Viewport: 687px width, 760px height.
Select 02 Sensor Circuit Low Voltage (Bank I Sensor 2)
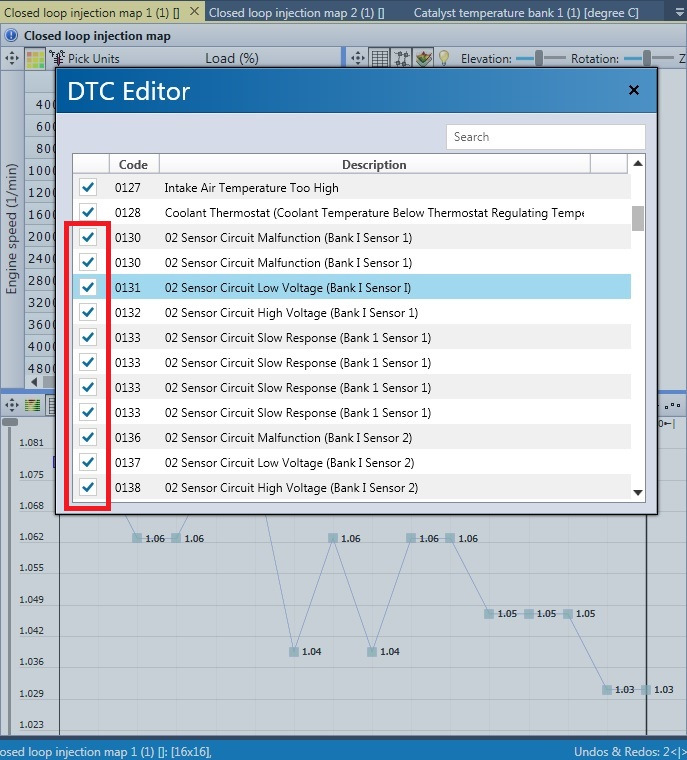pyautogui.click(x=289, y=463)
